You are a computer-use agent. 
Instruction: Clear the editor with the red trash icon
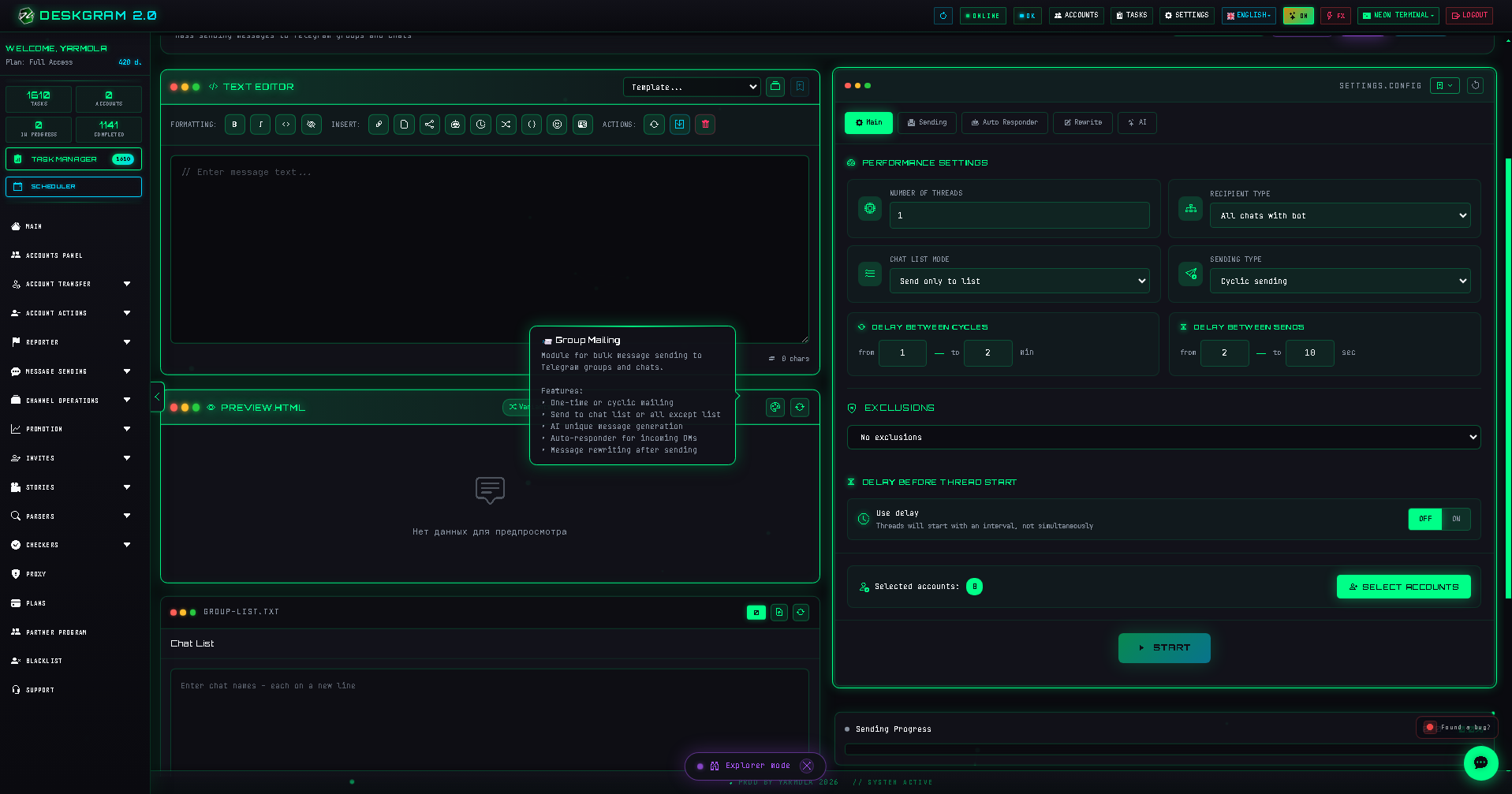pos(705,125)
